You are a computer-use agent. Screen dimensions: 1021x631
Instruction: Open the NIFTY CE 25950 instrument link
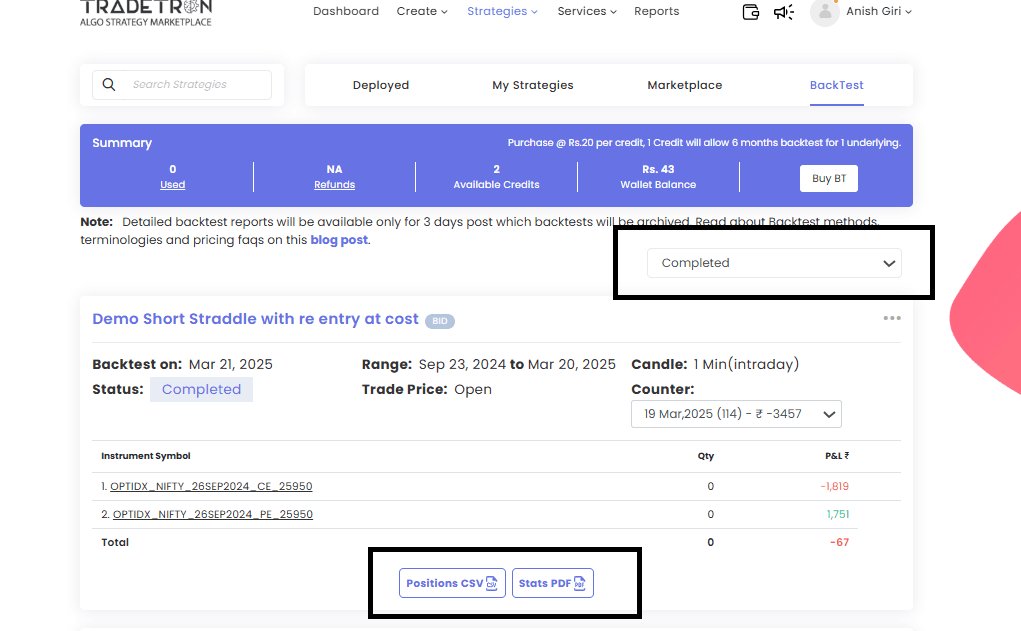(x=211, y=487)
